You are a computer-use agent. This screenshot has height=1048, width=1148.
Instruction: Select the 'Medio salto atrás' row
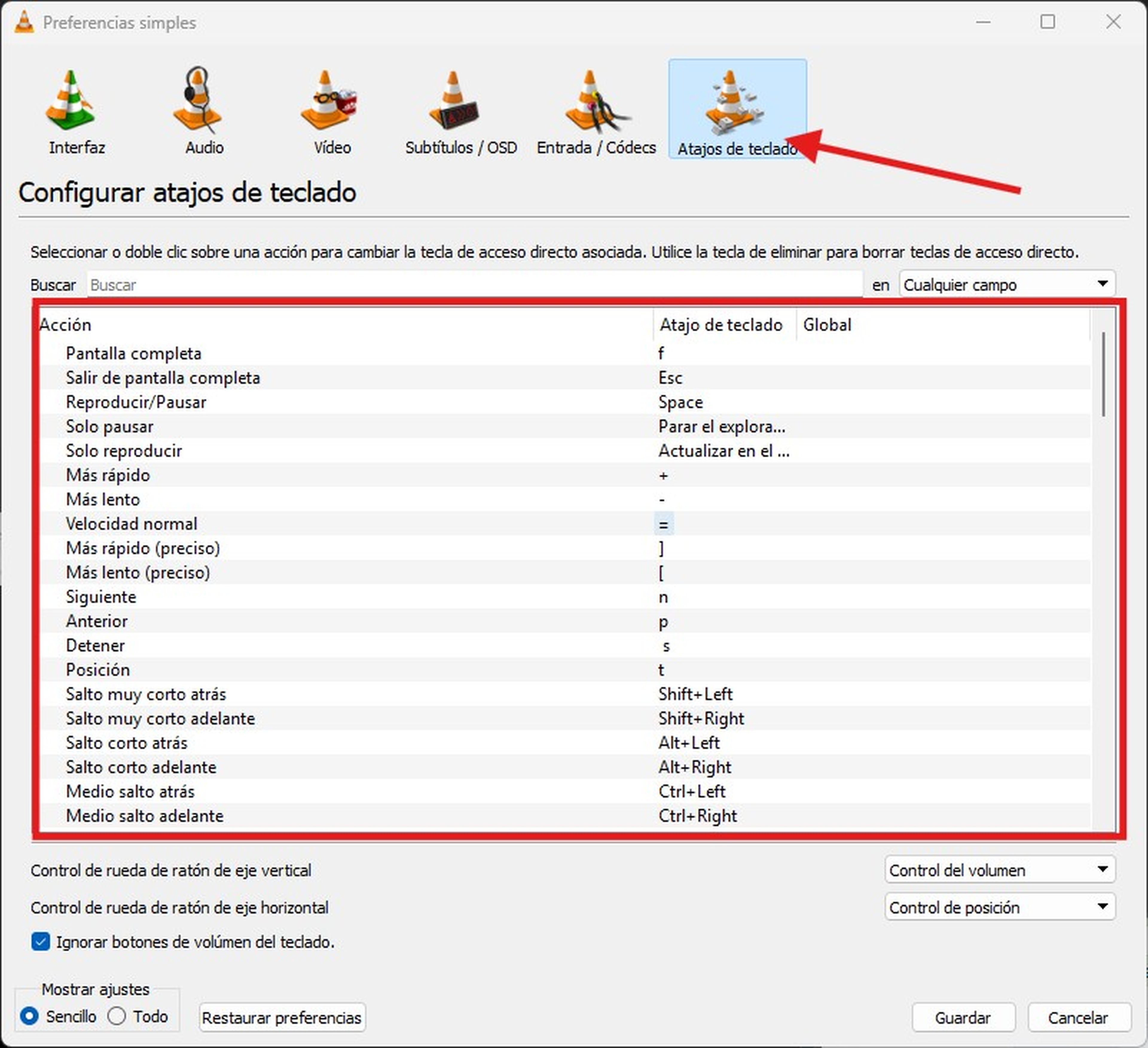pyautogui.click(x=565, y=791)
